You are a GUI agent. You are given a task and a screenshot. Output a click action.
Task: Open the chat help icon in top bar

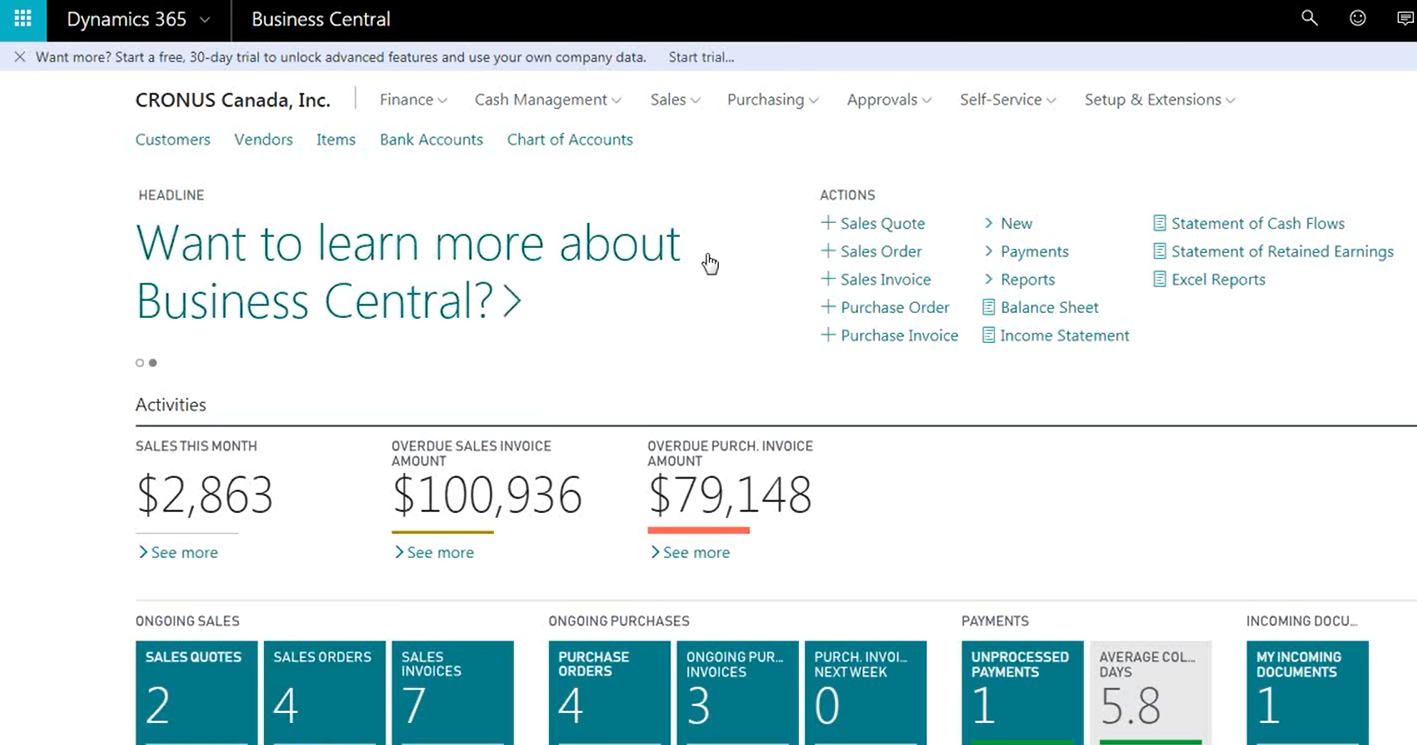1404,18
